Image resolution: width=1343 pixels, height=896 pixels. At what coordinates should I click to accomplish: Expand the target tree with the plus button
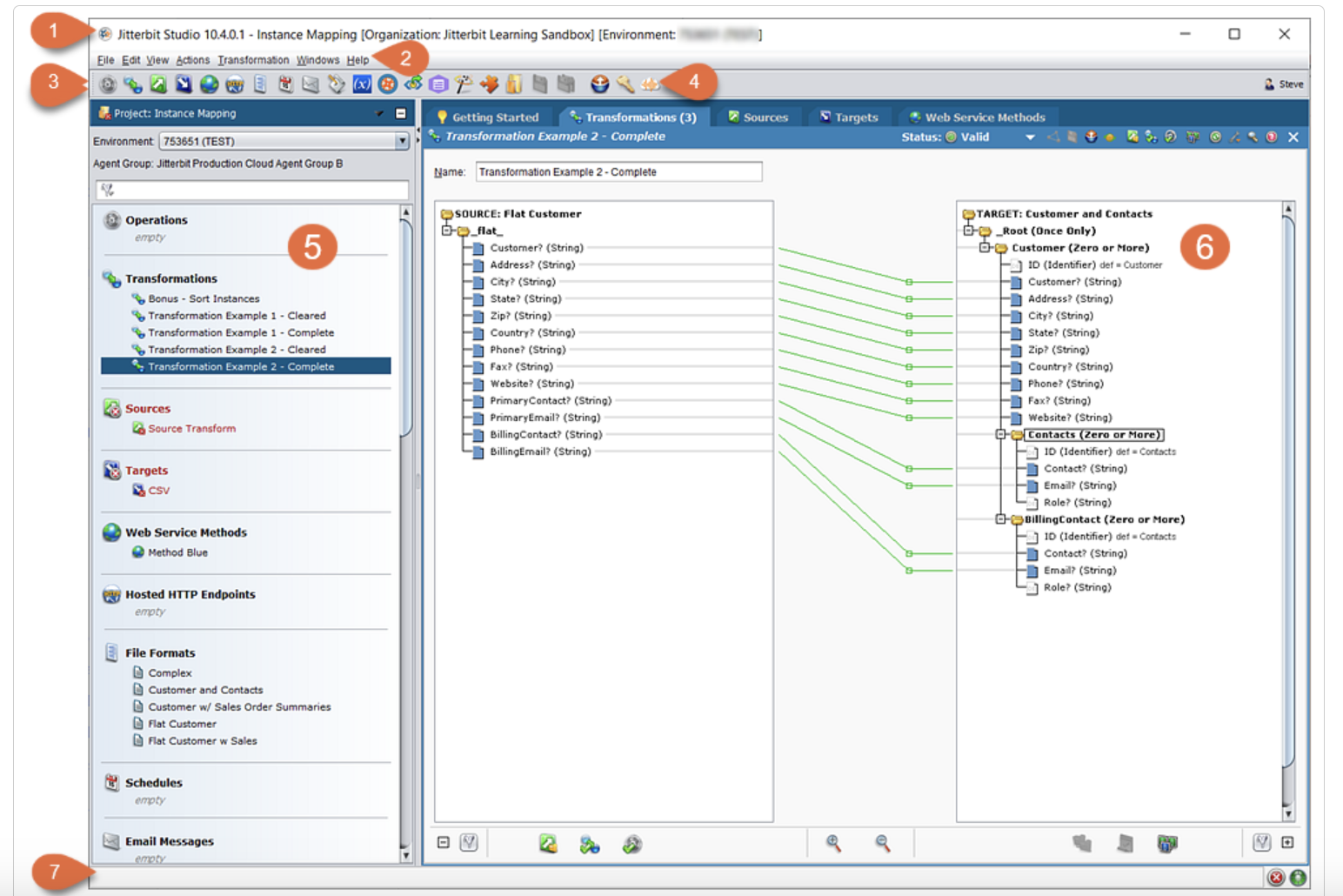click(x=1288, y=842)
